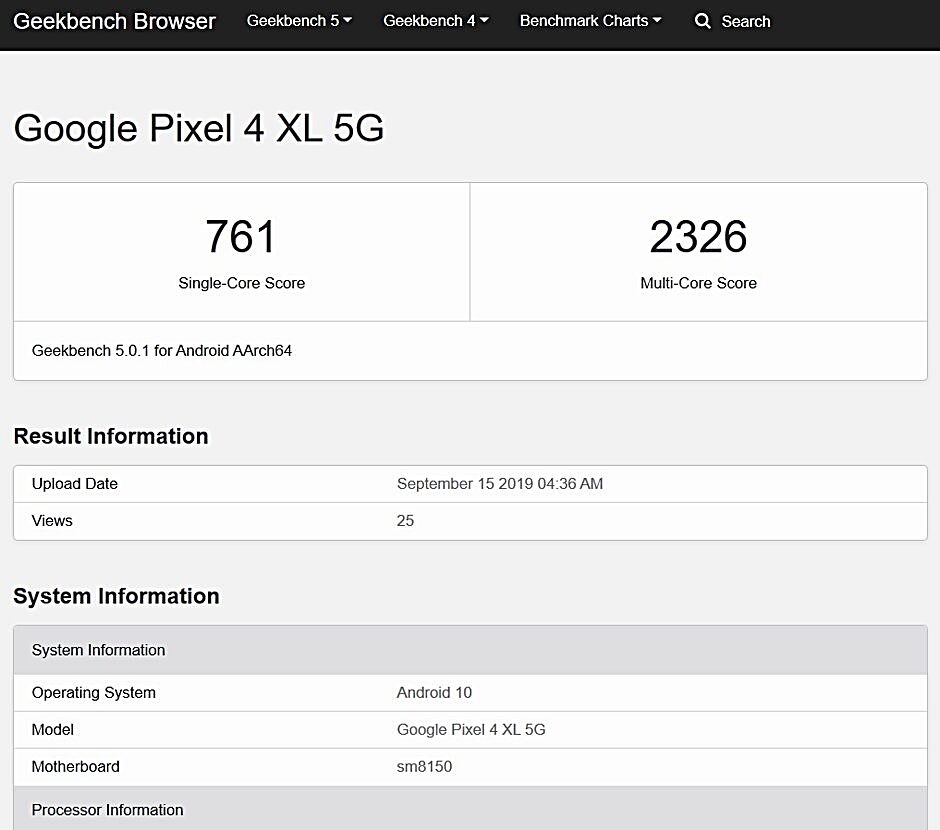Select the Google Pixel 4 XL 5G heading
Screen dimensions: 940x830
pos(198,128)
